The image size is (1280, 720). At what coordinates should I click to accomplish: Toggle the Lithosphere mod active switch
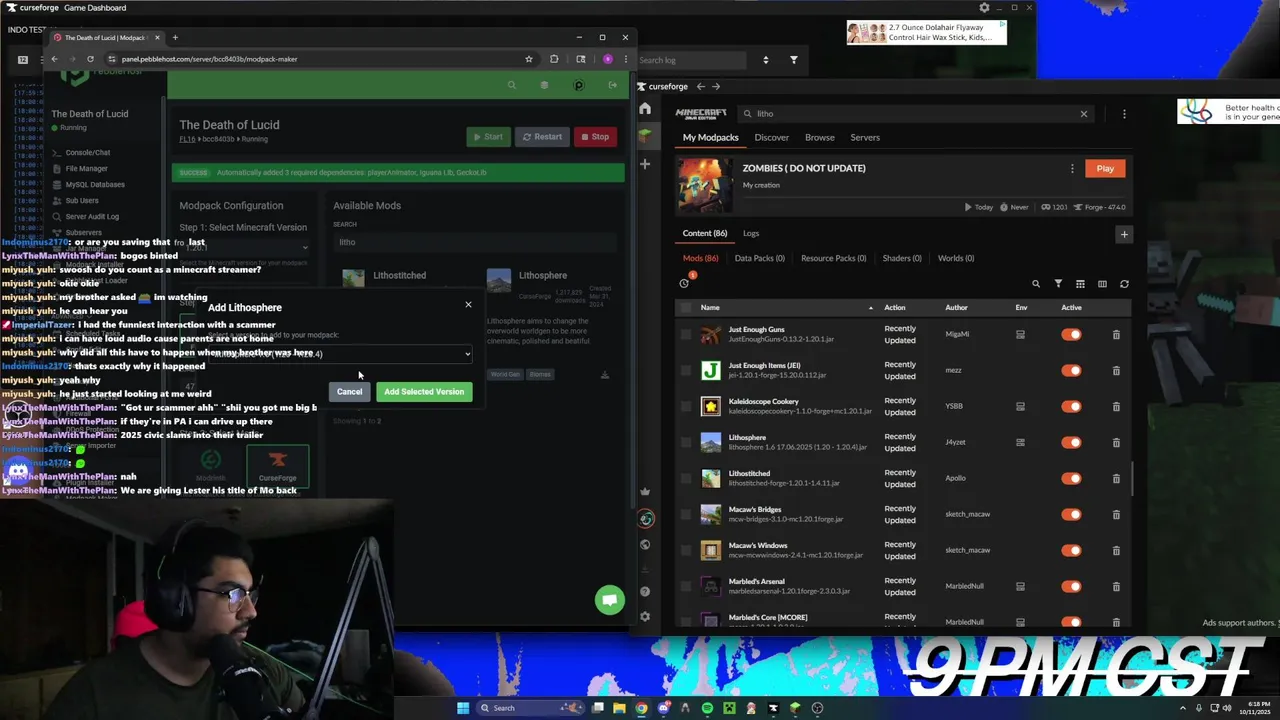(x=1071, y=442)
